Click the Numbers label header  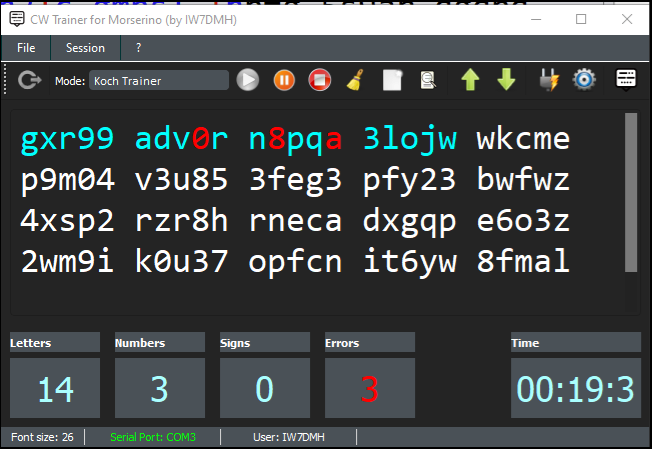[x=160, y=343]
